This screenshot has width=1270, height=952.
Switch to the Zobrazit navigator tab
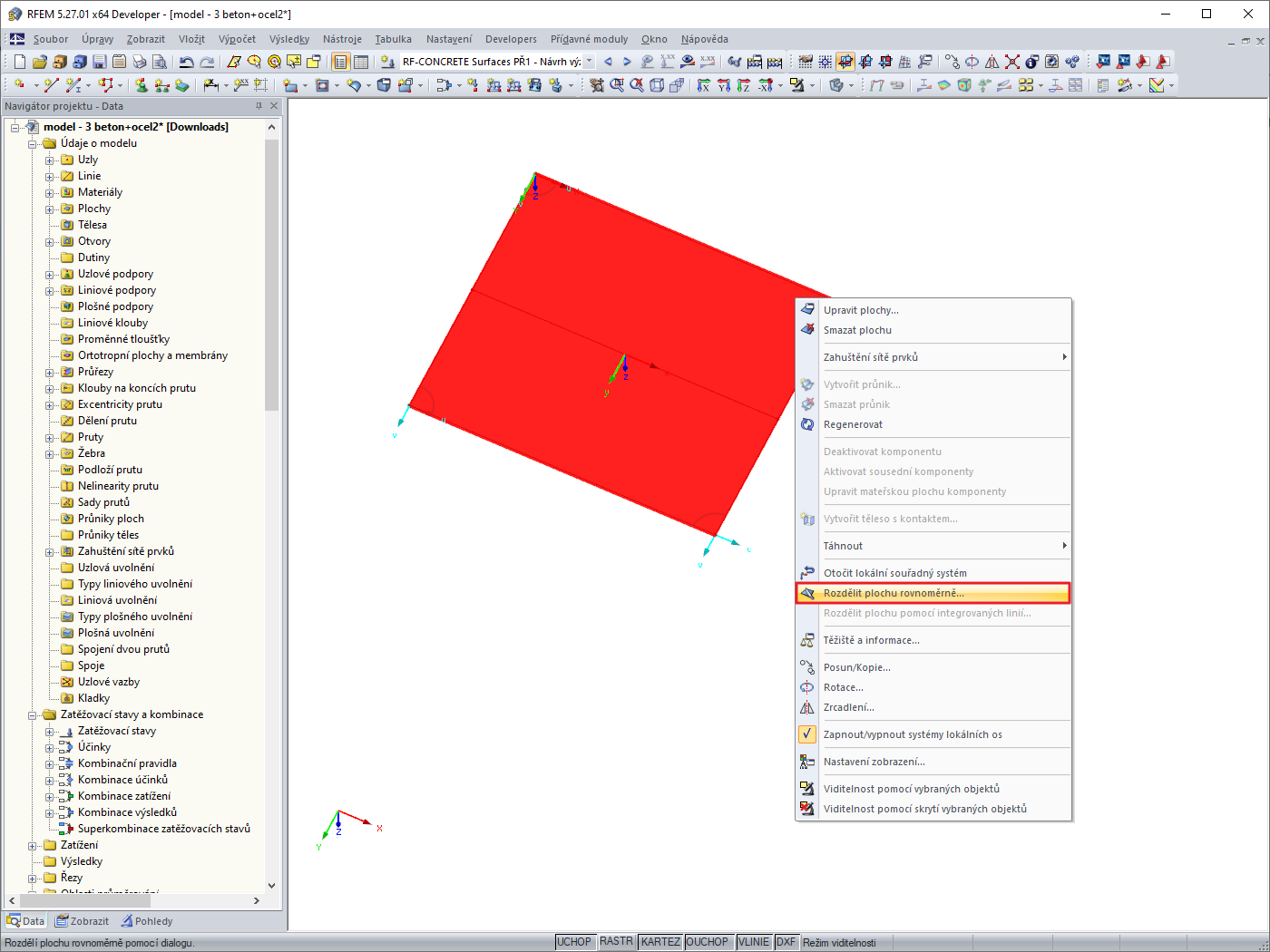pyautogui.click(x=82, y=921)
